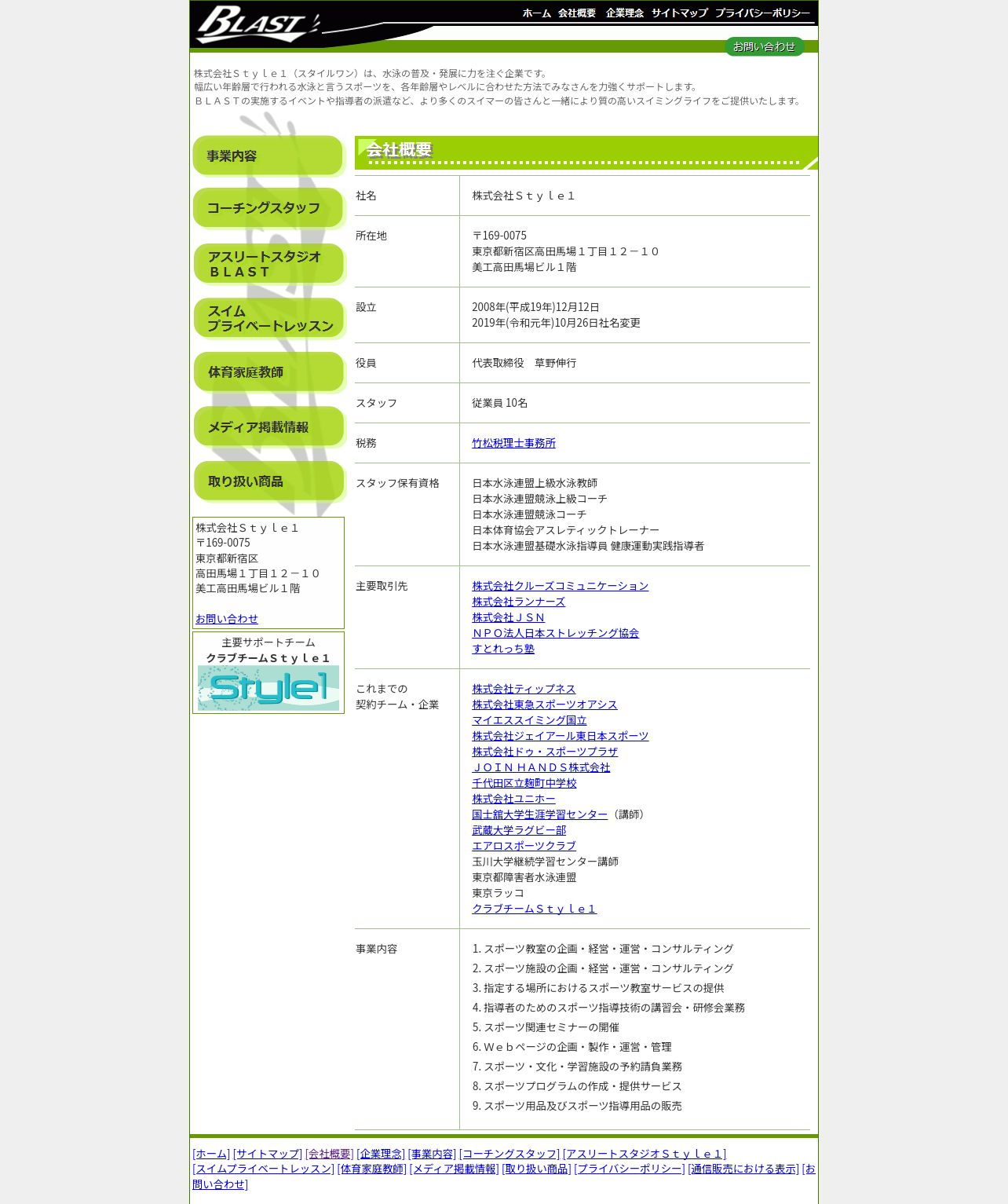Click footer [事業内容] link

433,1154
